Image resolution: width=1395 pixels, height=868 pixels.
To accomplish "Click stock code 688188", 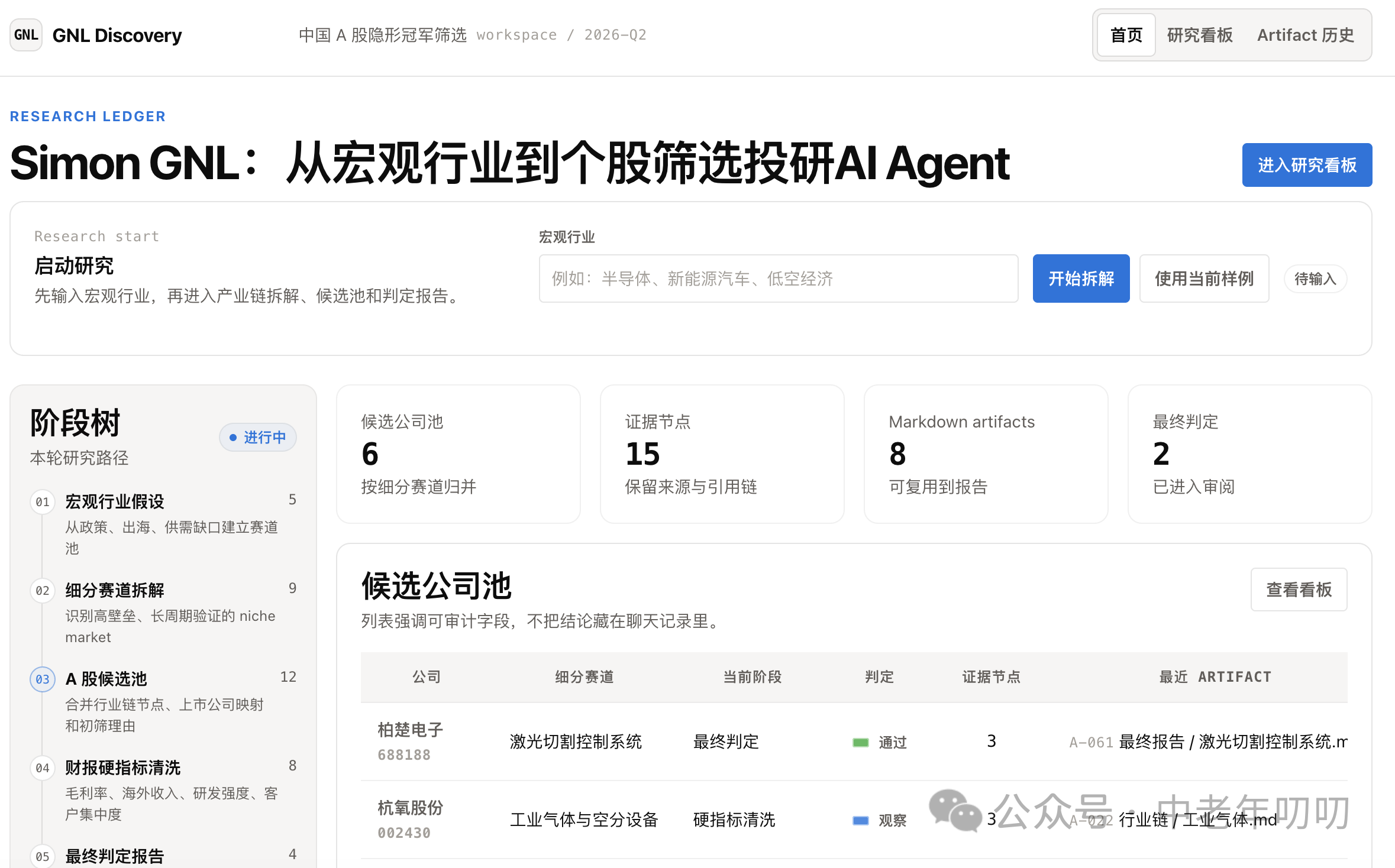I will [x=404, y=755].
